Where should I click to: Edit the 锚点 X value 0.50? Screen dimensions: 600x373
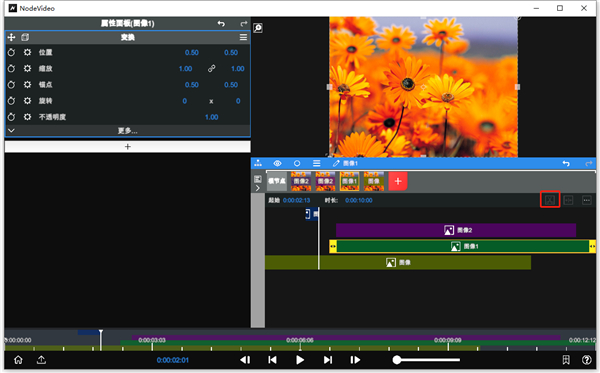(x=192, y=85)
